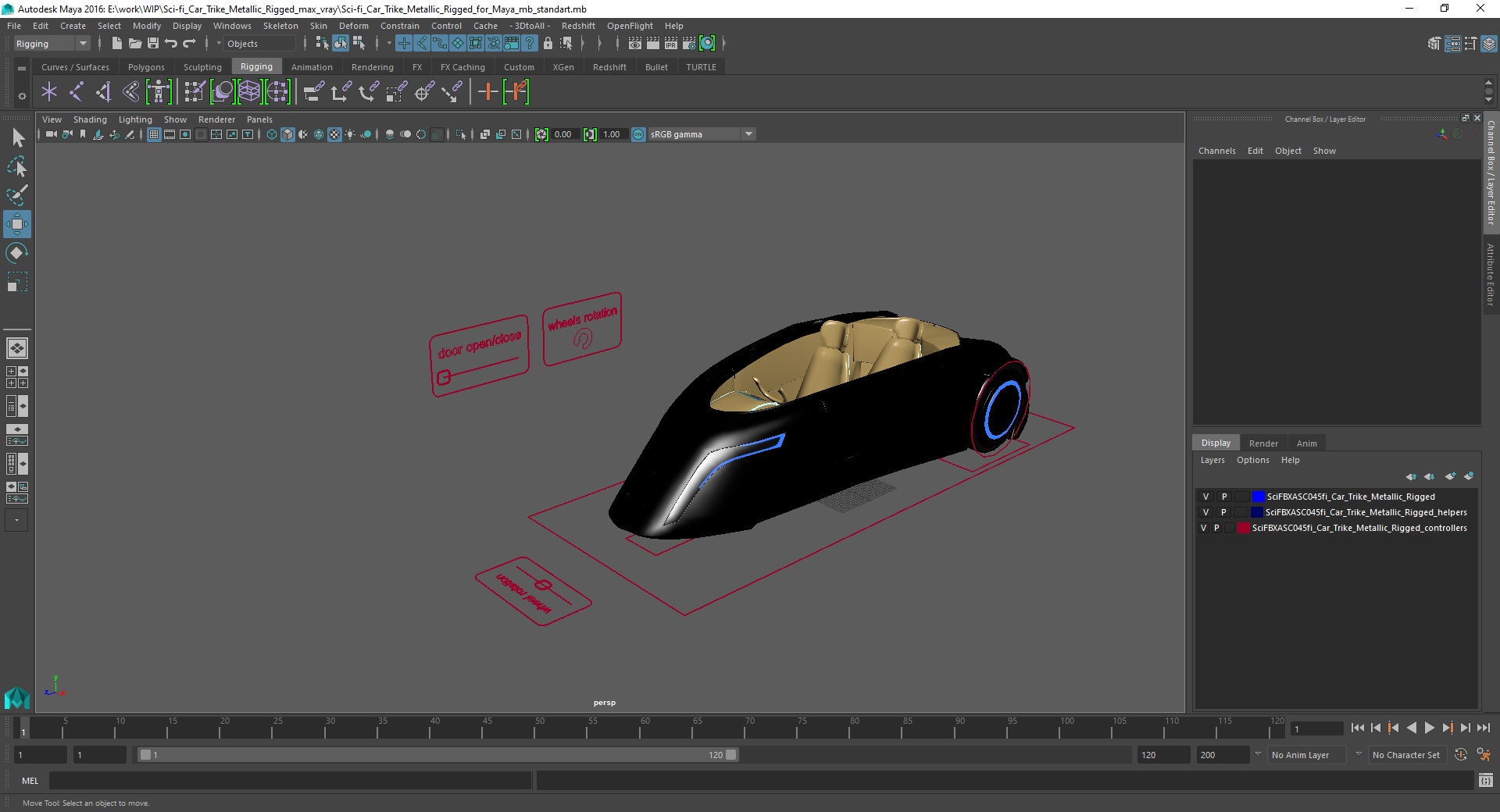Click the Save Scene disk icon

(x=153, y=44)
